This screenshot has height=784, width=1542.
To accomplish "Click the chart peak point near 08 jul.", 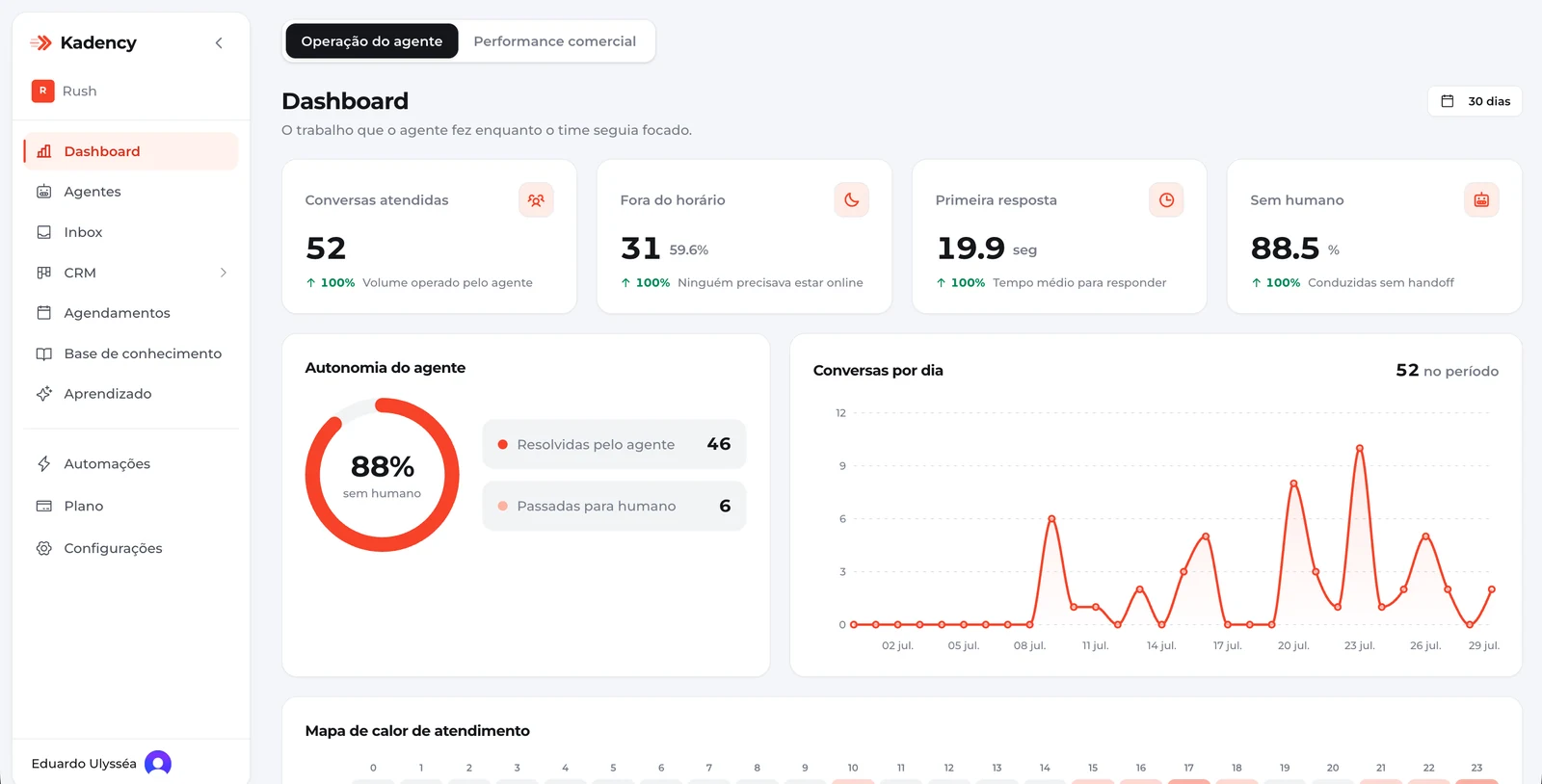I will click(1051, 519).
